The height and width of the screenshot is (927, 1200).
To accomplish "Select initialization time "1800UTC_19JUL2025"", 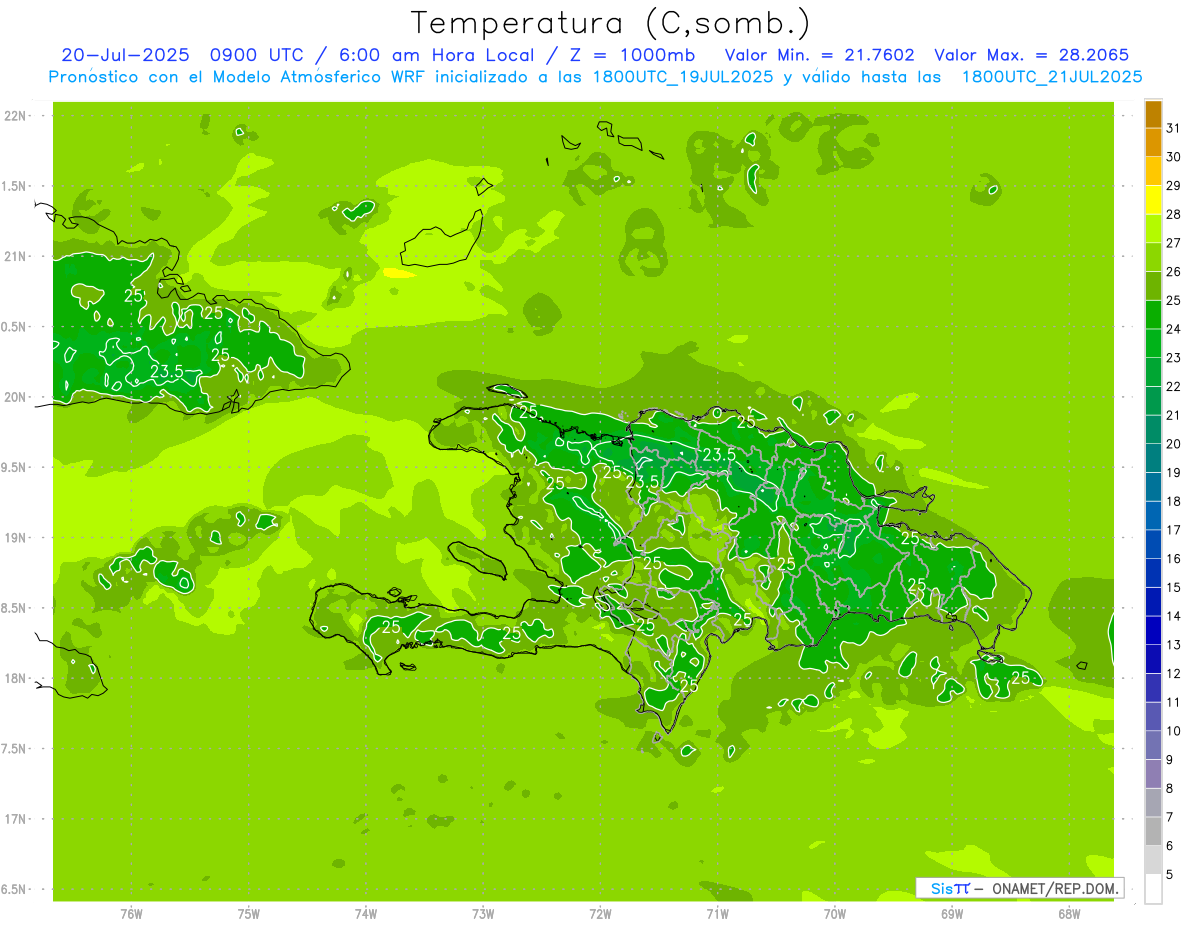I will [x=682, y=77].
